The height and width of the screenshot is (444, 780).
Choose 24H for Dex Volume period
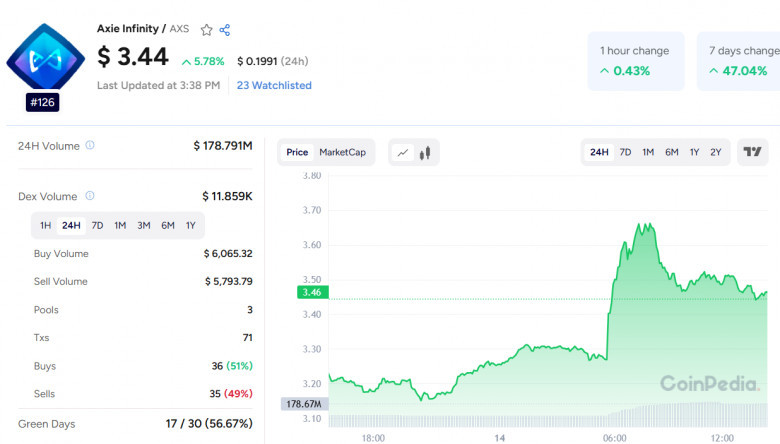coord(71,226)
